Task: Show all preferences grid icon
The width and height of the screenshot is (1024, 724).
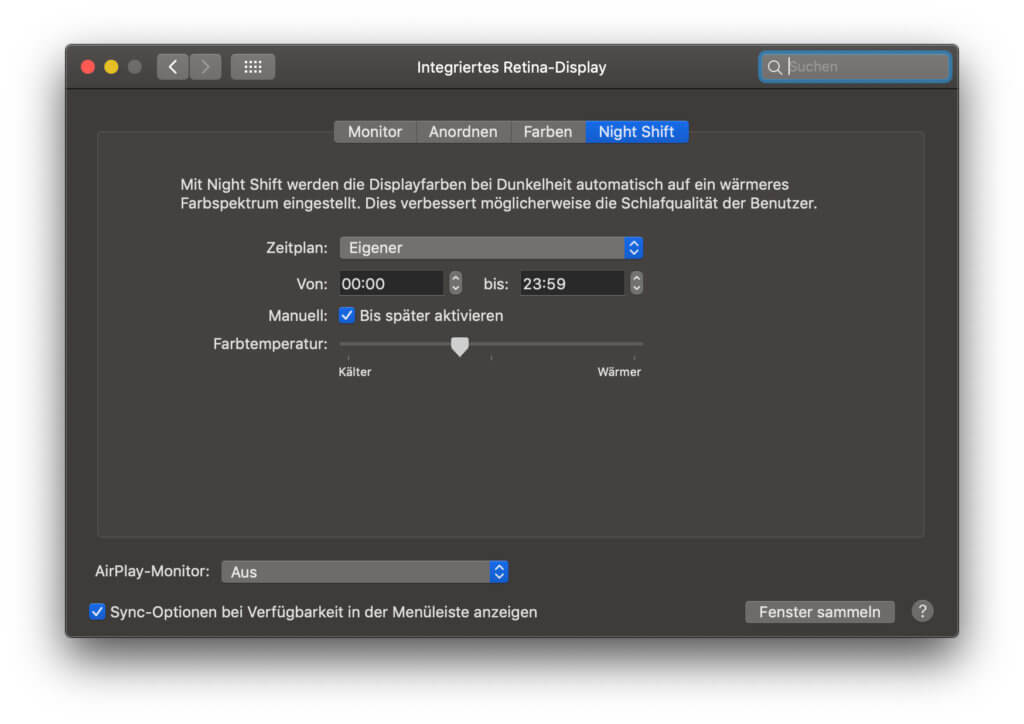Action: [253, 67]
